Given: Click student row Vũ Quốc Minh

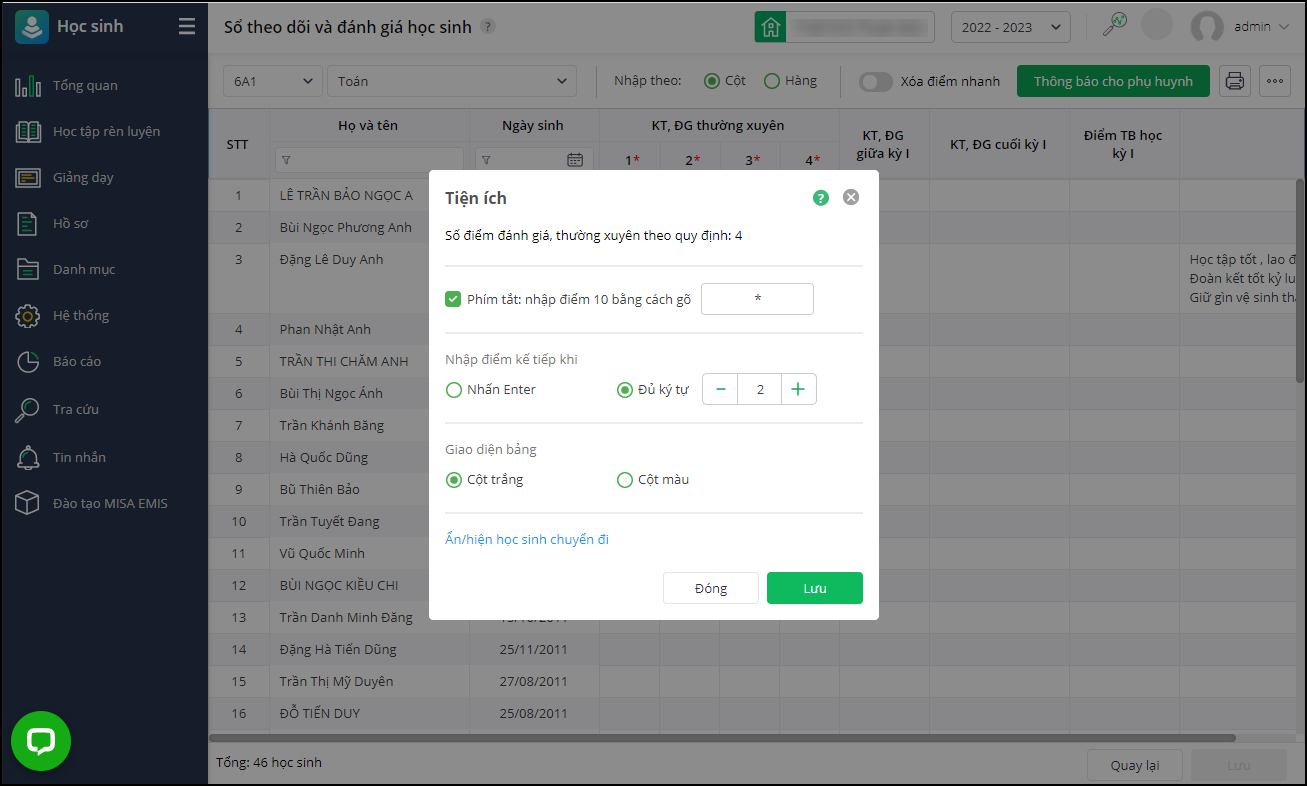Looking at the screenshot, I should (x=322, y=554).
